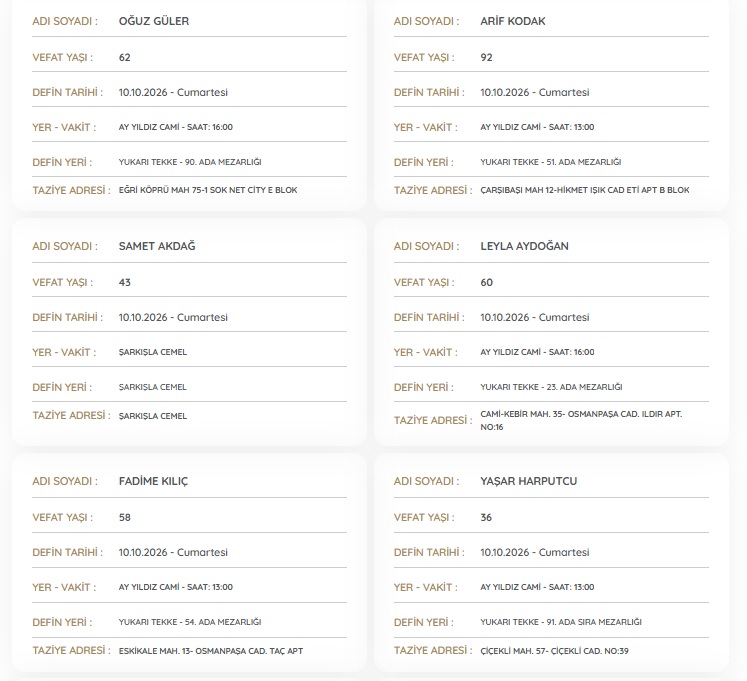Click DEFİN TARİHİ label in Samet Akdağ card
Screen dimensions: 747x681
tap(67, 317)
